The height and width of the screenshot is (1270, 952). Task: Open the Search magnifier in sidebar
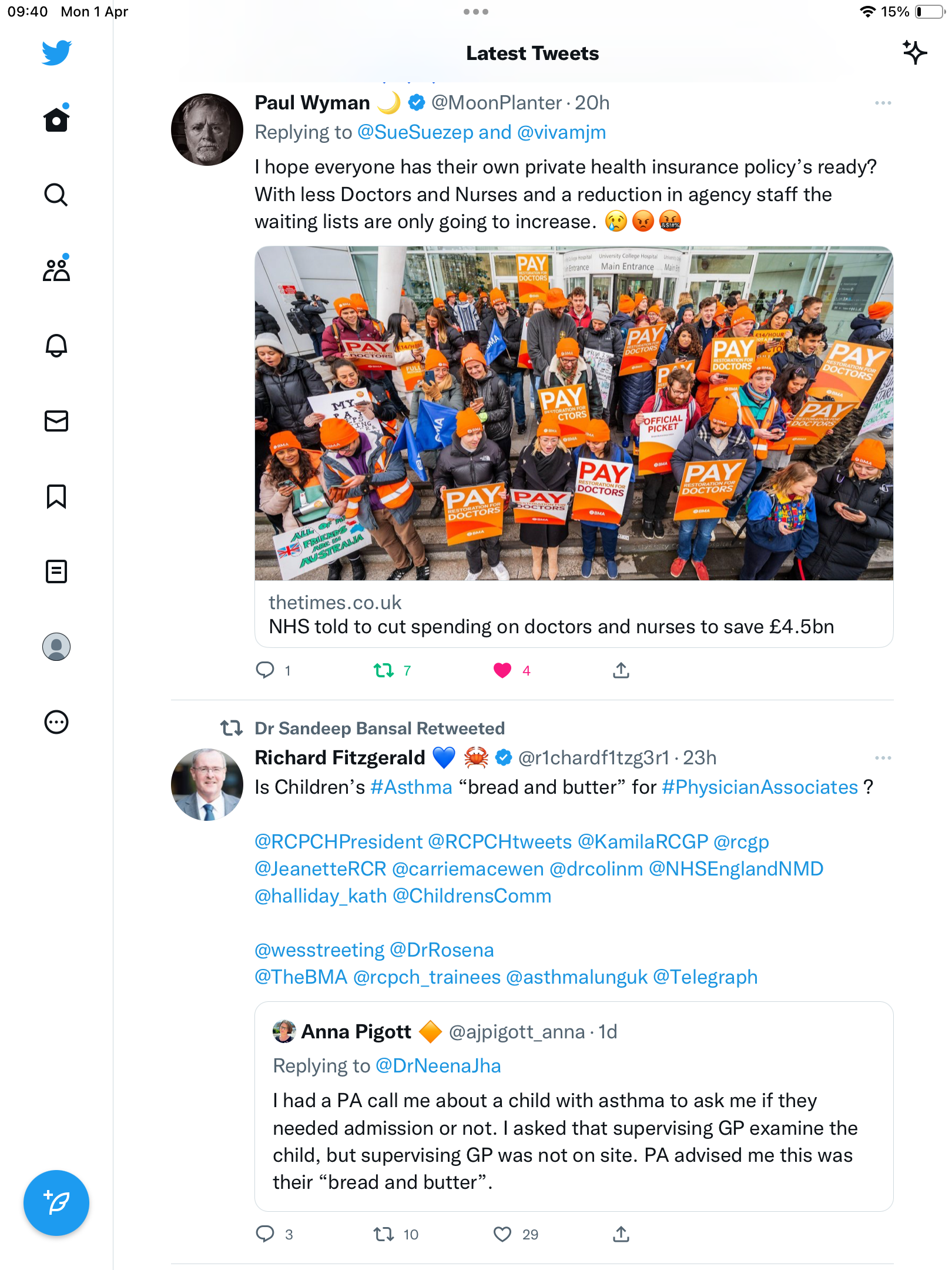point(56,195)
